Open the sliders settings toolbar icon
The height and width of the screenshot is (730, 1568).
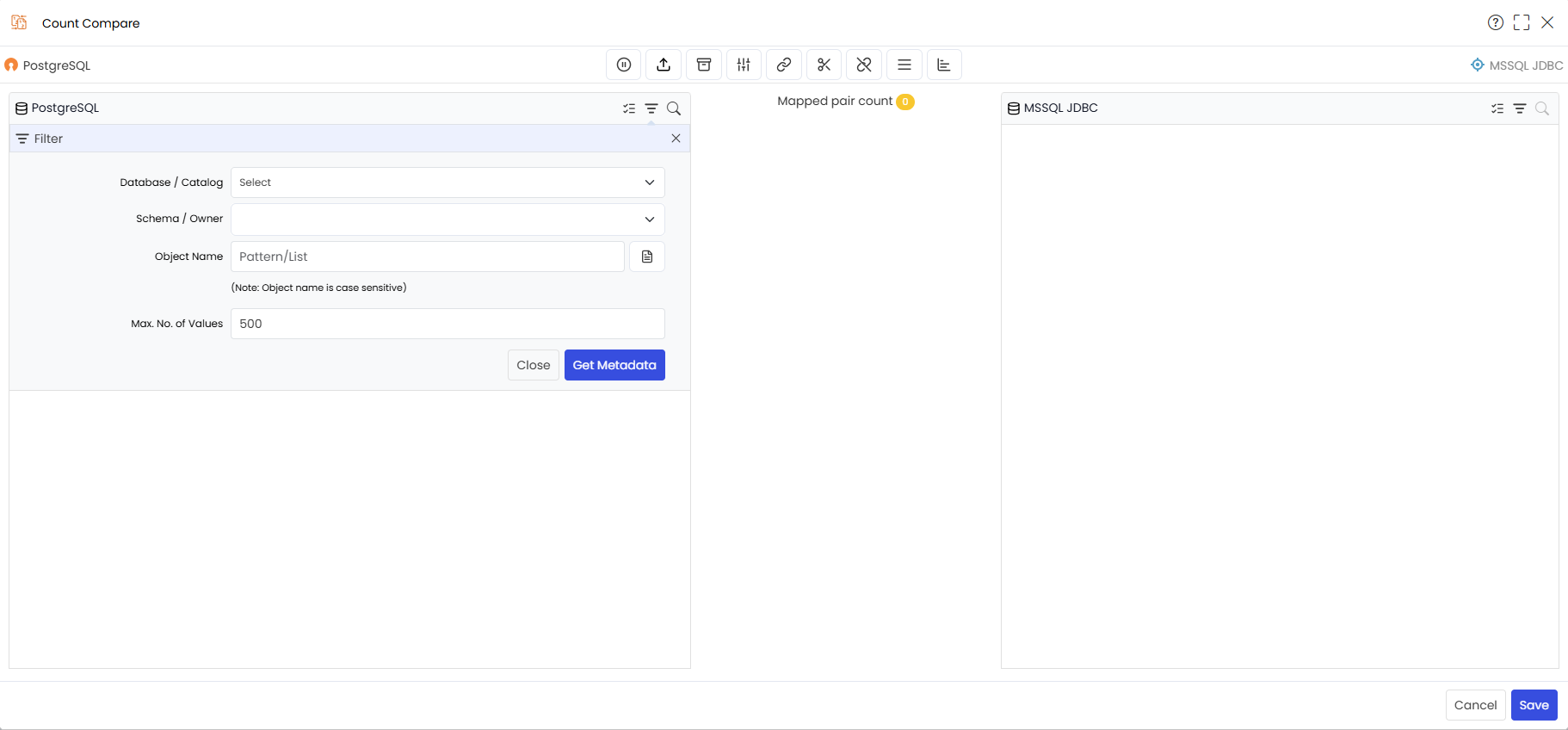pyautogui.click(x=744, y=65)
